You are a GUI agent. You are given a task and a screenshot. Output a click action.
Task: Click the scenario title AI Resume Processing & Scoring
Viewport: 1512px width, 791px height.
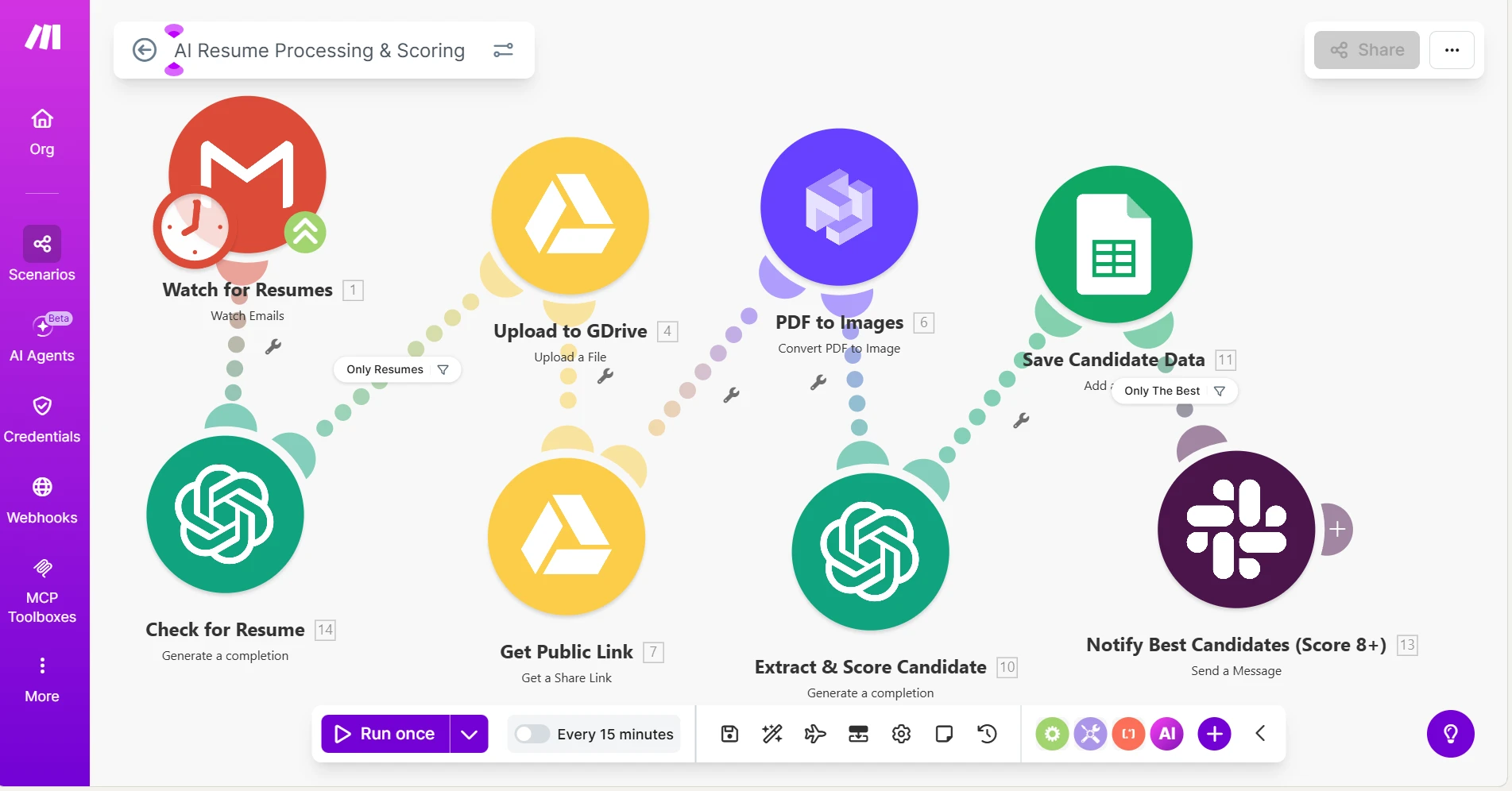(x=319, y=50)
